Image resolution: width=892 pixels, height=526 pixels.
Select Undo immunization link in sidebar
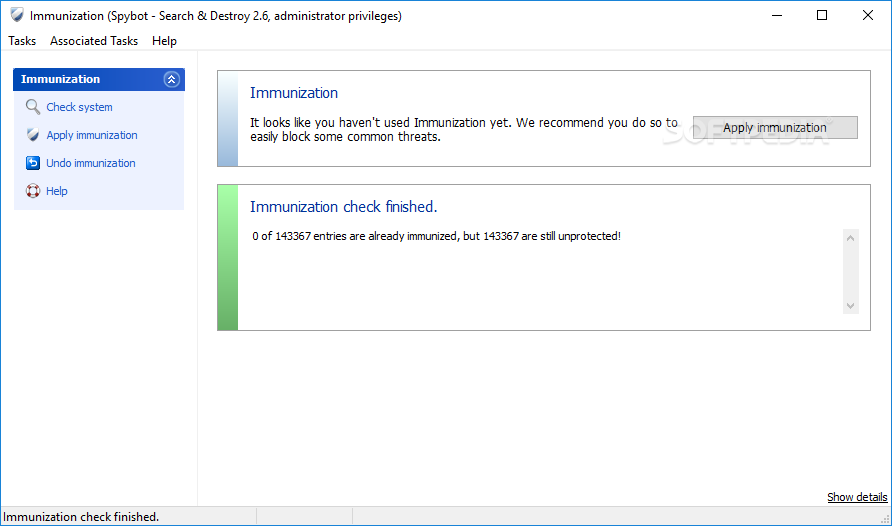(90, 163)
